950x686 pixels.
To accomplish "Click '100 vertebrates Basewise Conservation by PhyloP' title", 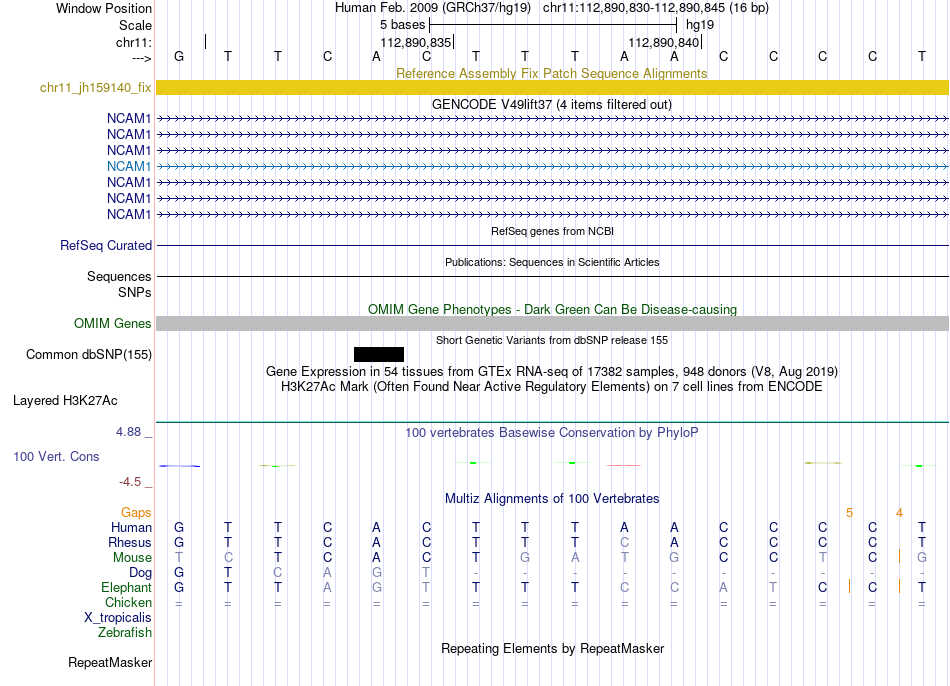I will click(552, 432).
